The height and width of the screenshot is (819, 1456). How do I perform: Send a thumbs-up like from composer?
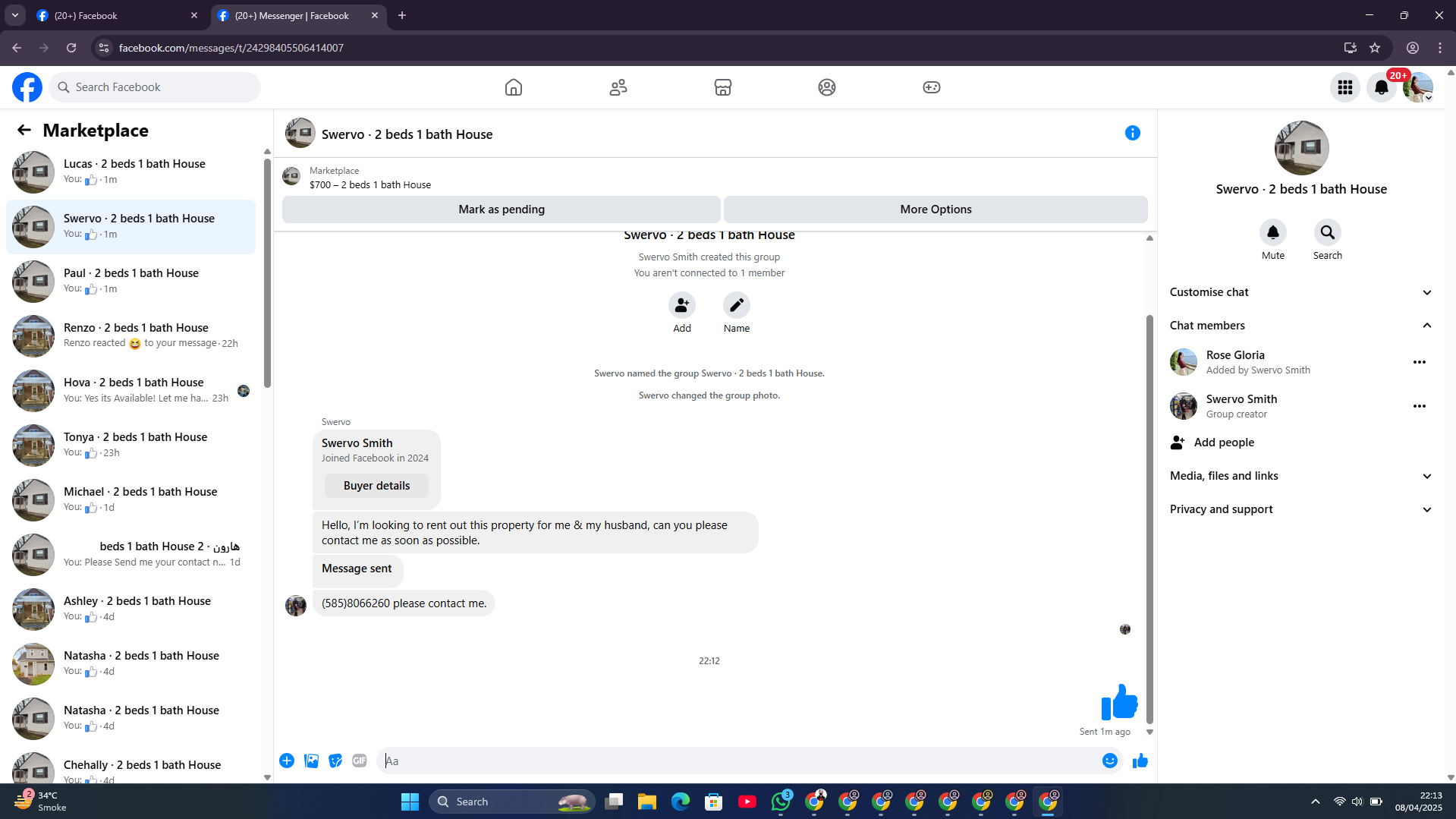click(1140, 761)
